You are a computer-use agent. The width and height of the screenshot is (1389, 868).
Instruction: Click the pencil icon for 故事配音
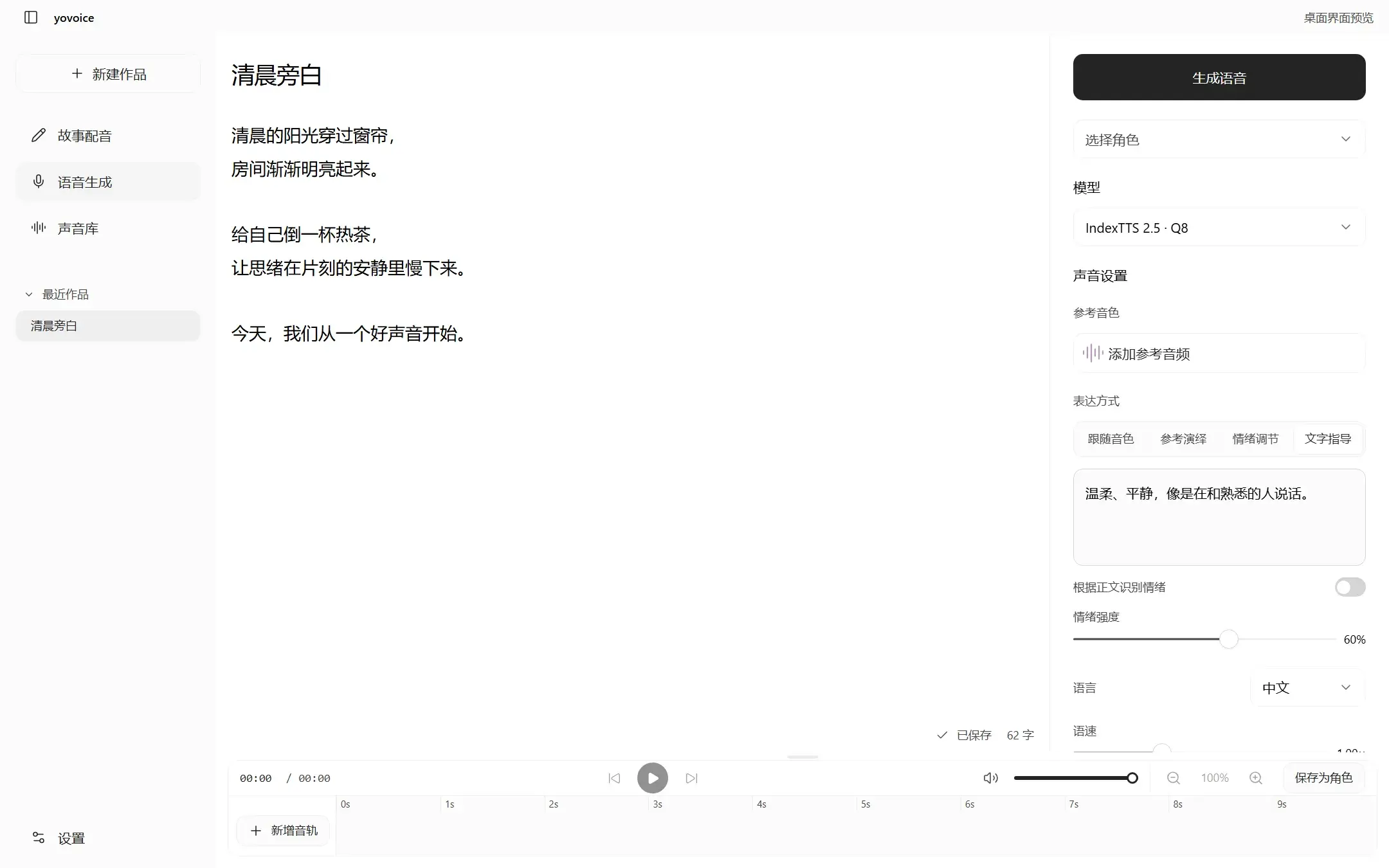pos(39,135)
